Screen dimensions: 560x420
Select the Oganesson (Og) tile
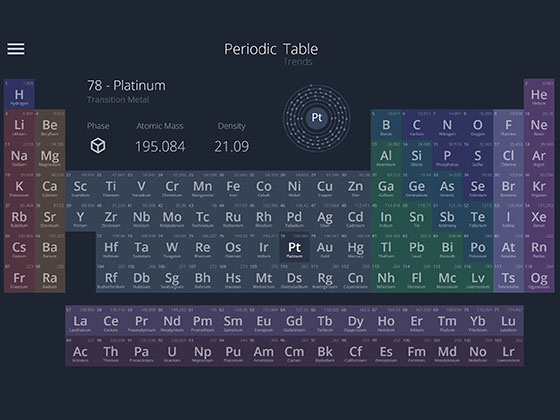[x=539, y=278]
